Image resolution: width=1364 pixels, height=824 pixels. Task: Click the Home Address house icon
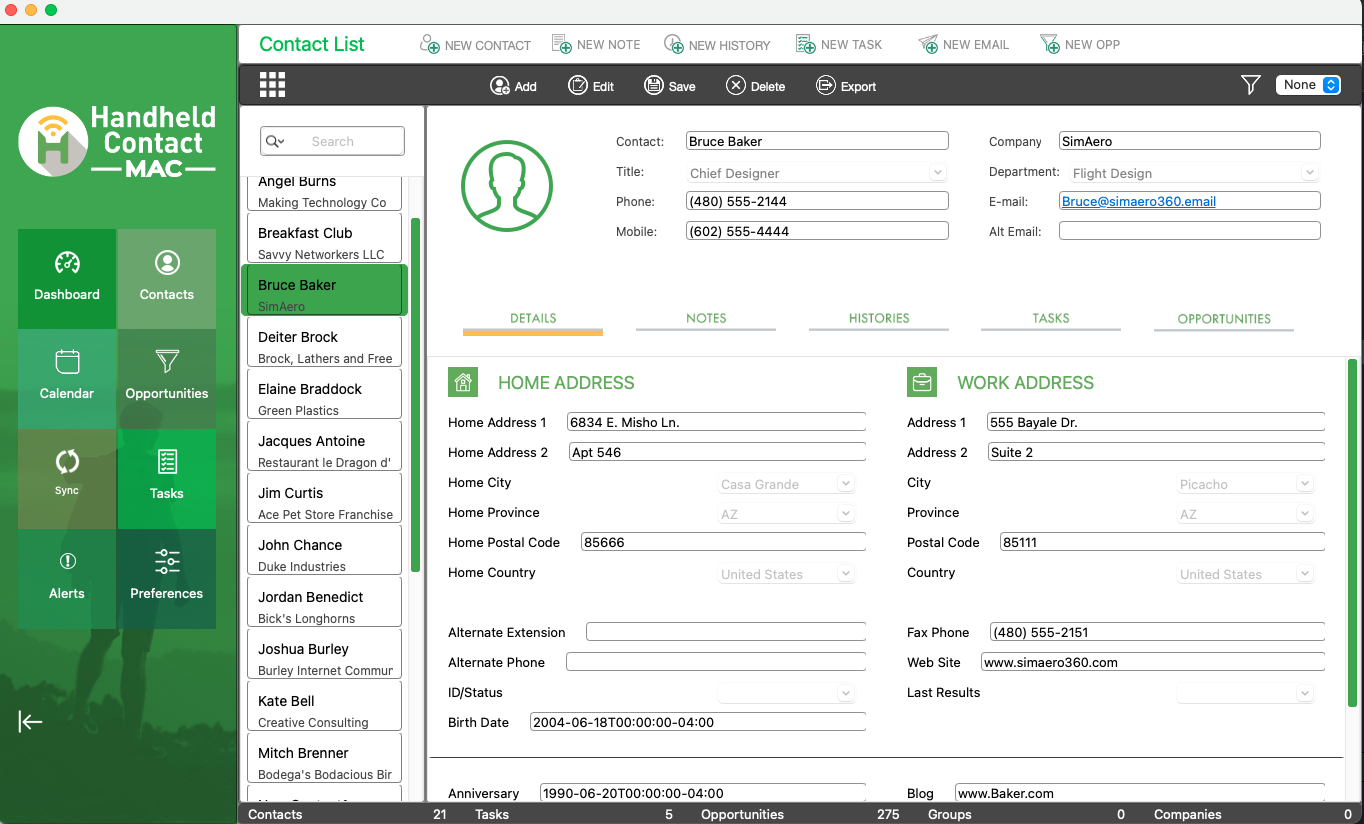coord(462,382)
